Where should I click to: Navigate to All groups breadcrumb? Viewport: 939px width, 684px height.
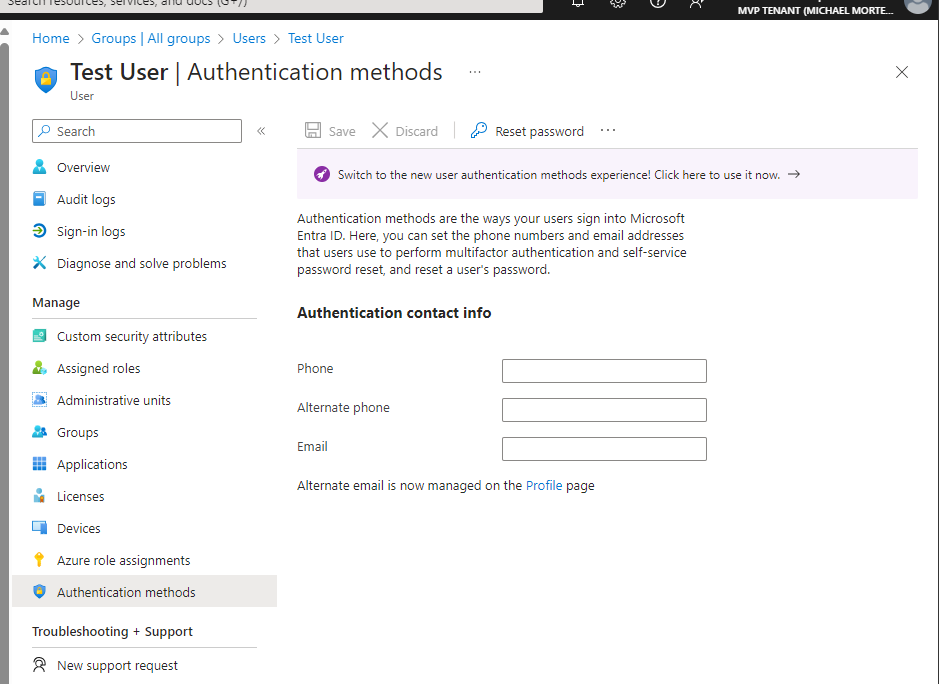click(151, 38)
